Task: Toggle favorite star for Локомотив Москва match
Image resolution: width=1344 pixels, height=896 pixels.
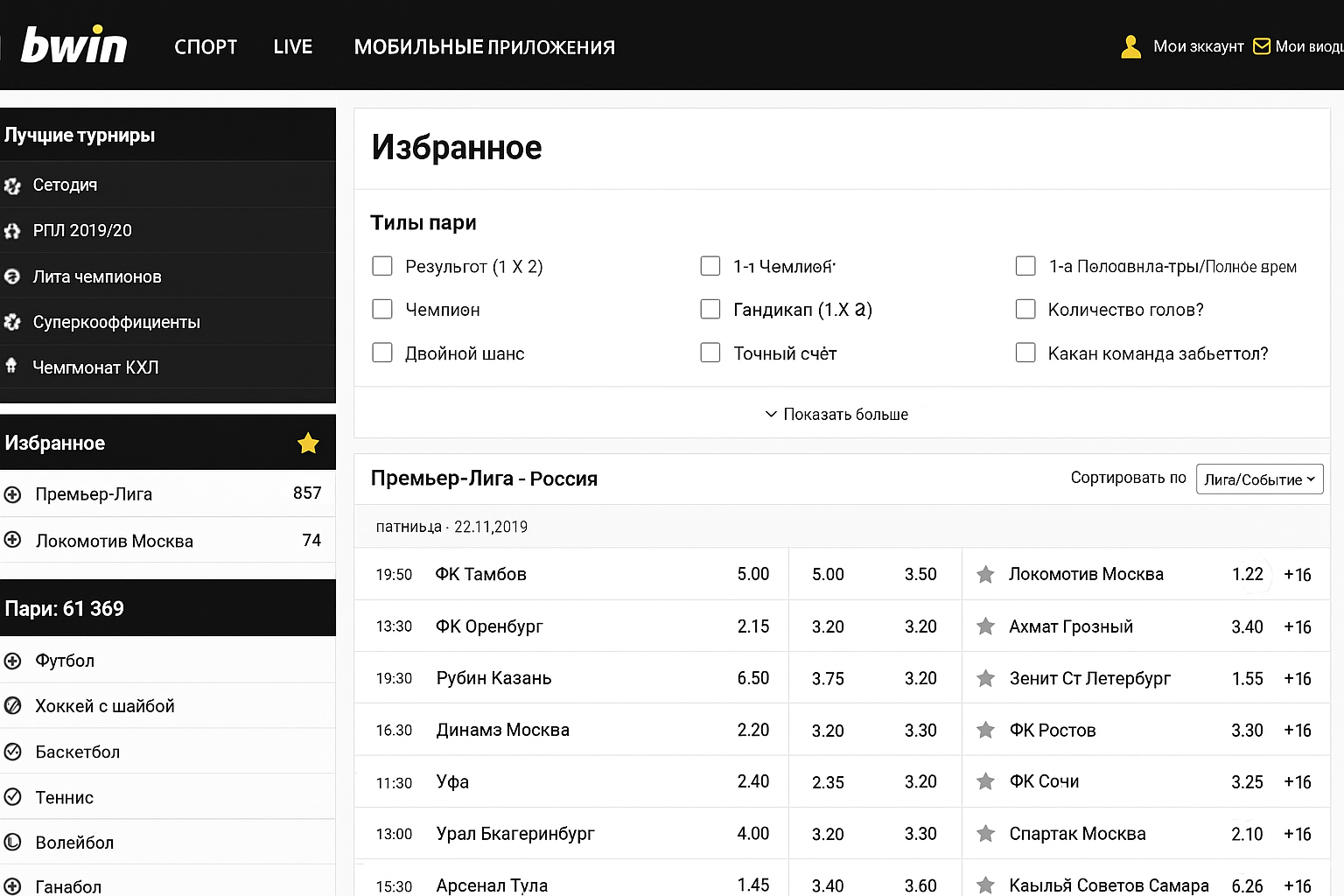Action: (x=985, y=575)
